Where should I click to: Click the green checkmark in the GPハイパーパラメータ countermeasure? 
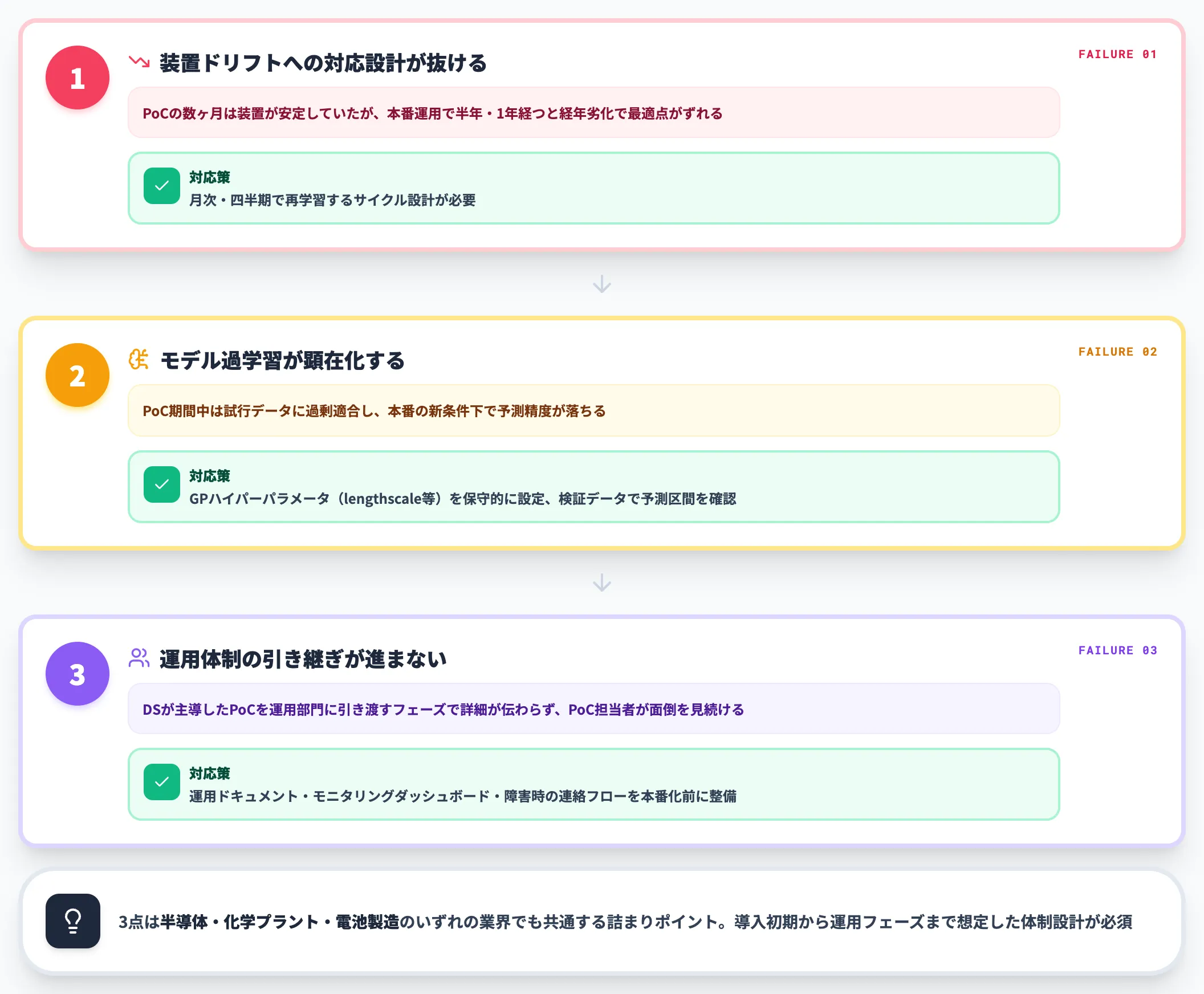click(161, 484)
